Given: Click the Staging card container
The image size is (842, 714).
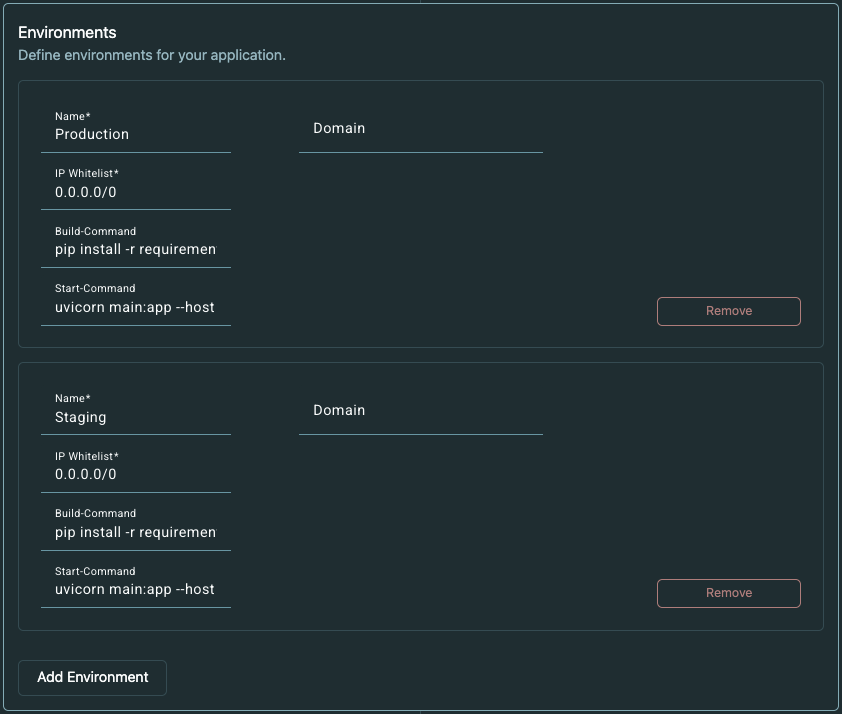Looking at the screenshot, I should pos(600,480).
